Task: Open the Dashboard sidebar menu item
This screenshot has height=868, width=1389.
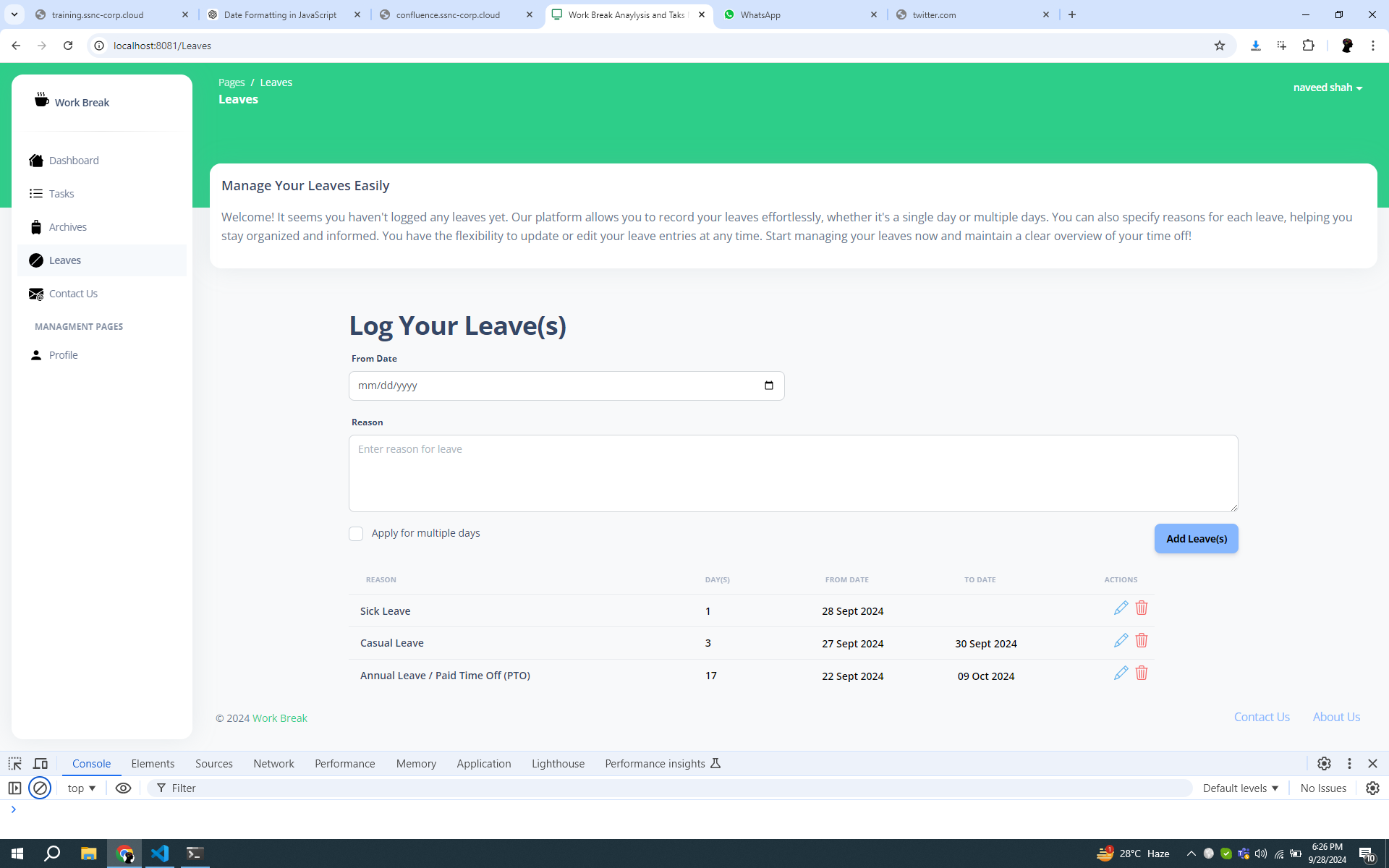Action: coord(102,161)
